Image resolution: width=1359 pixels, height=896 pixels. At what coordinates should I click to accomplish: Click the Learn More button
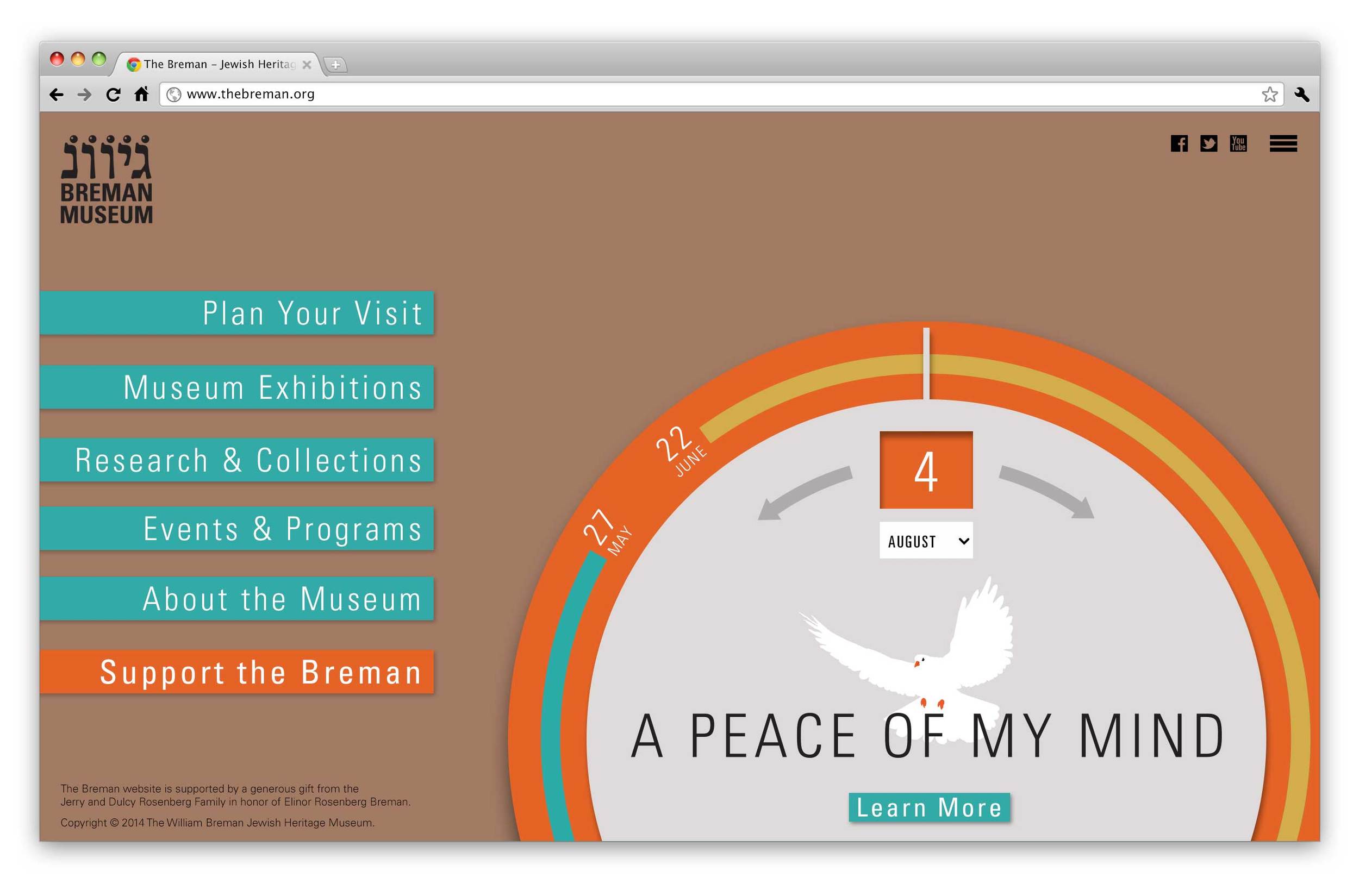click(x=928, y=807)
